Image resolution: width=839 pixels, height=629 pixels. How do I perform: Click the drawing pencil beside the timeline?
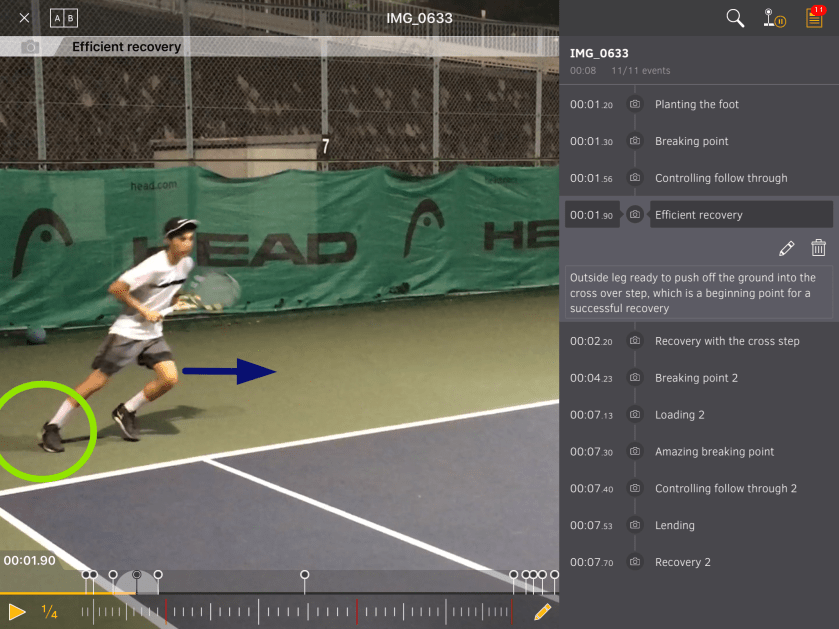tap(542, 611)
